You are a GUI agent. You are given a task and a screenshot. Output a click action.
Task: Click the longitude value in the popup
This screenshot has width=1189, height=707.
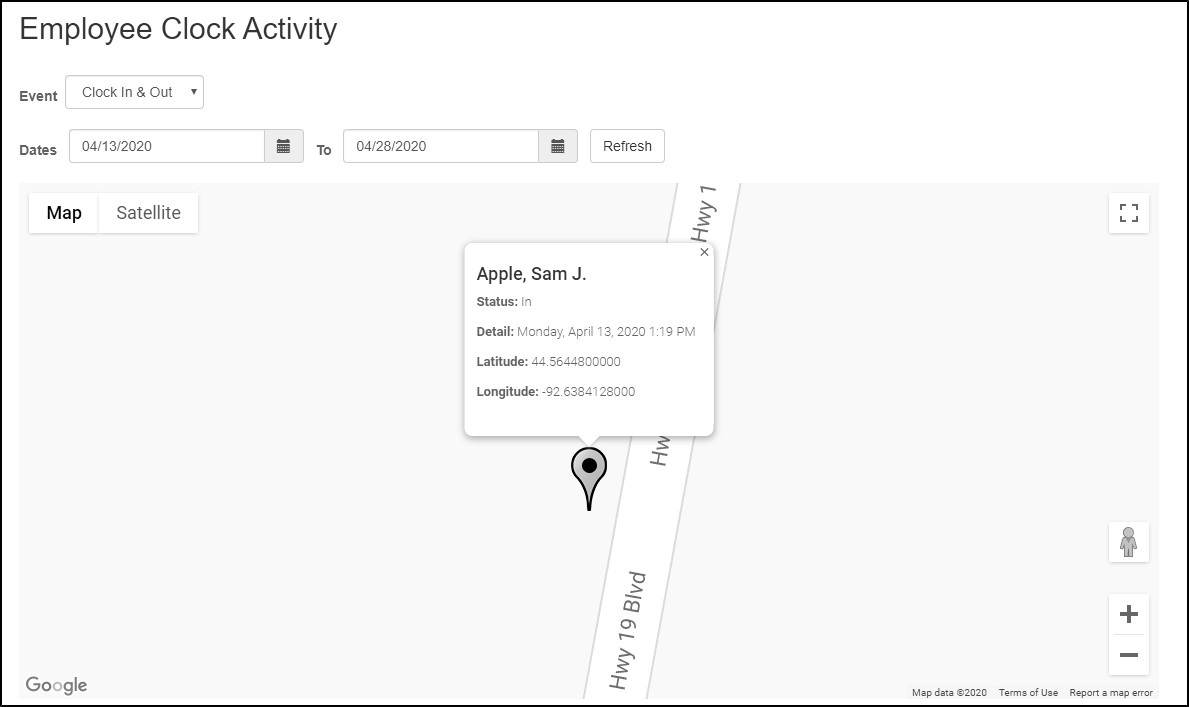[x=588, y=392]
